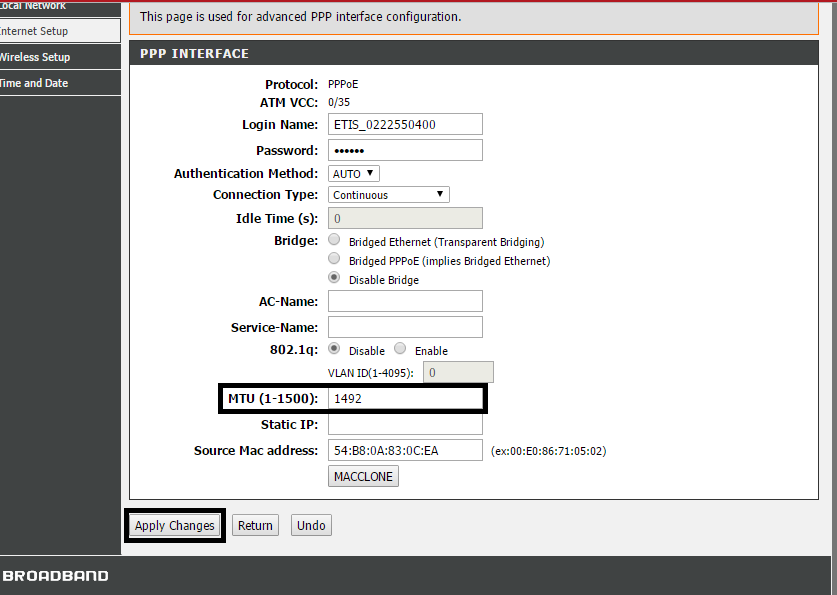The width and height of the screenshot is (837, 595).
Task: Click Apply Changes button
Action: point(175,526)
